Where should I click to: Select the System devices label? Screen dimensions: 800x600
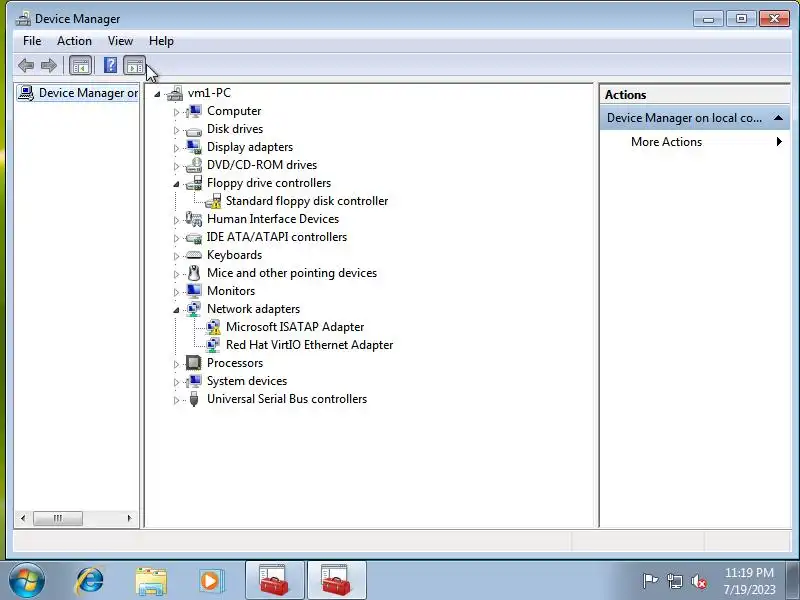pyautogui.click(x=247, y=381)
